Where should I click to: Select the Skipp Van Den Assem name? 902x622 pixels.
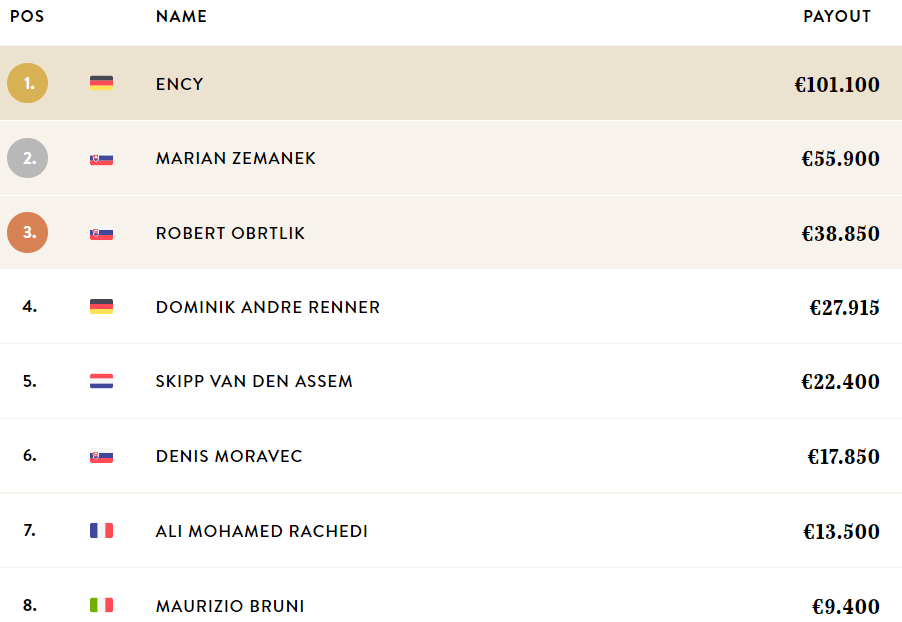pos(254,381)
